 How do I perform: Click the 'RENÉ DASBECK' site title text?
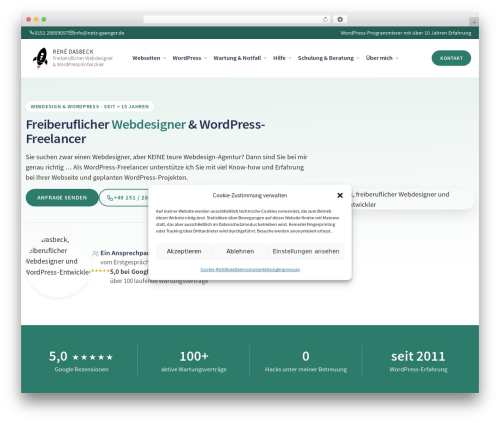click(x=73, y=52)
